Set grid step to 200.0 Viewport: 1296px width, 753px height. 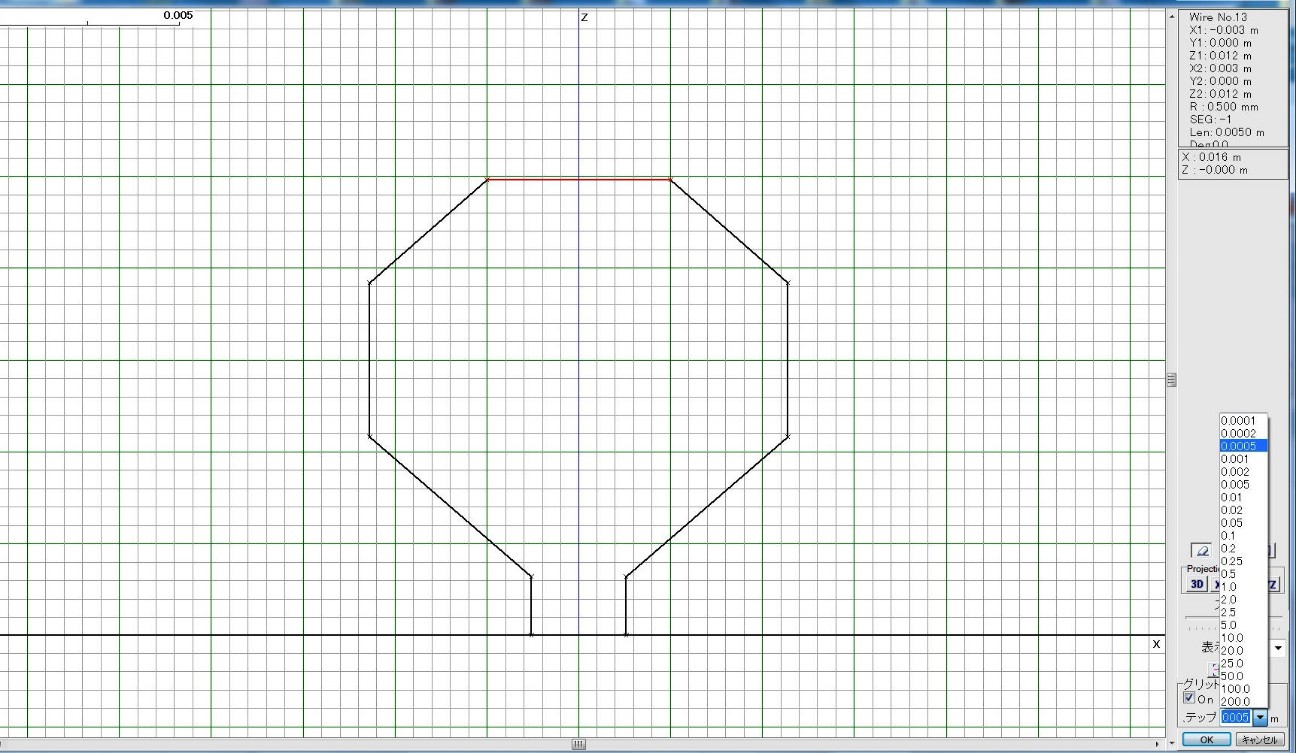(x=1244, y=702)
